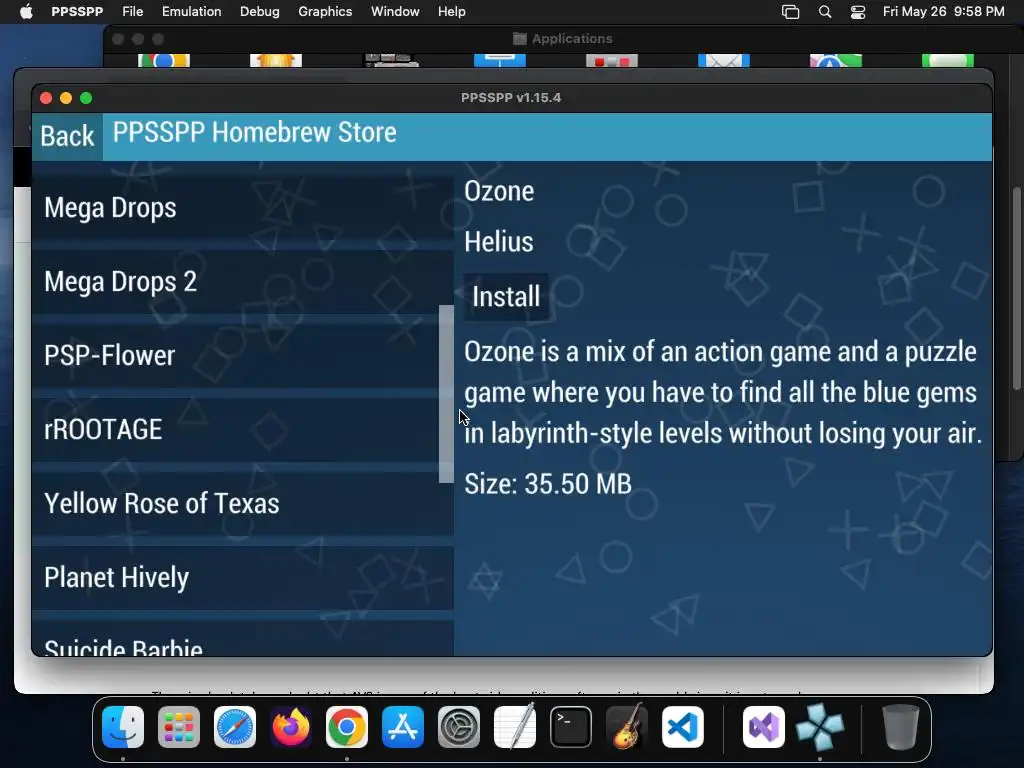Launch Terminal from the dock
Viewport: 1024px width, 768px height.
click(571, 727)
